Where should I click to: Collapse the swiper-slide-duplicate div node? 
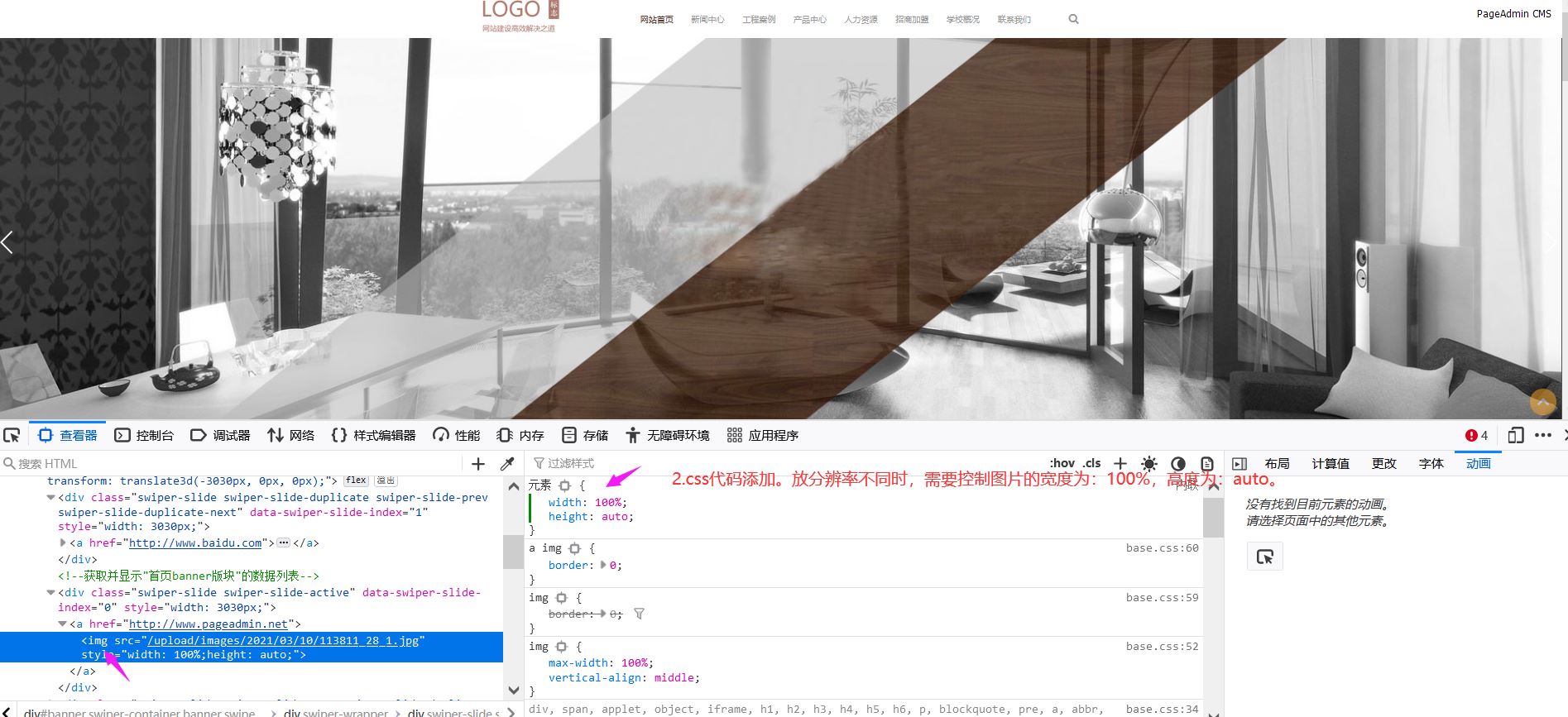51,498
